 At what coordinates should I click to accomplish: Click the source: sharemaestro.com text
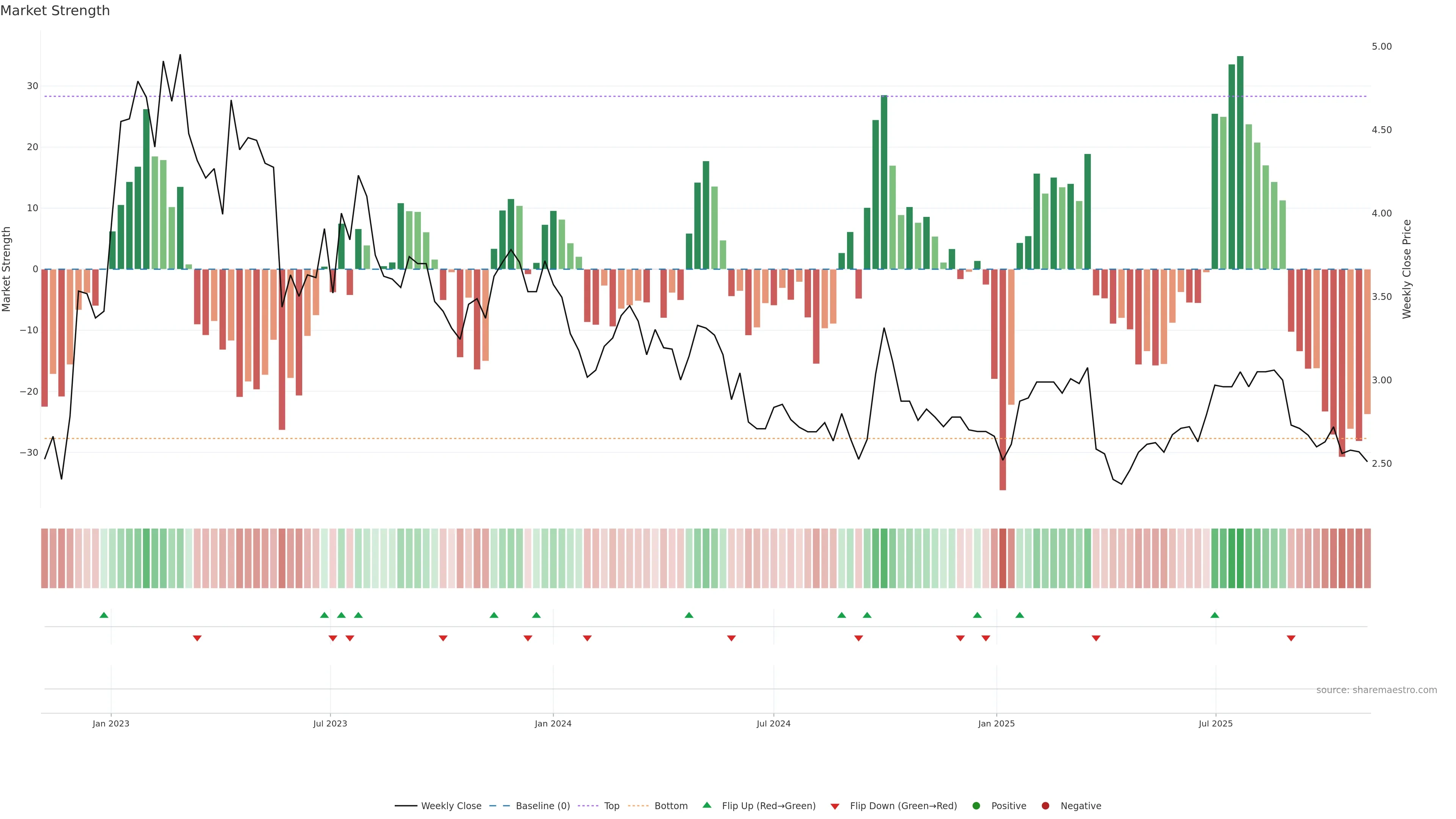coord(1376,690)
